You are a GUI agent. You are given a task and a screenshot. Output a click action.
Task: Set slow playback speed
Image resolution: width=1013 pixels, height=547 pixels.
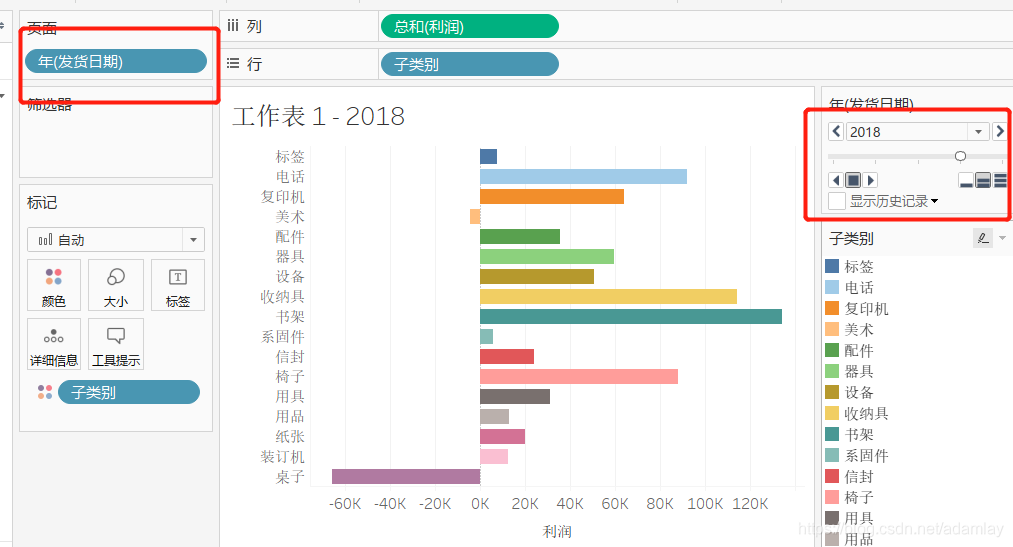click(966, 180)
